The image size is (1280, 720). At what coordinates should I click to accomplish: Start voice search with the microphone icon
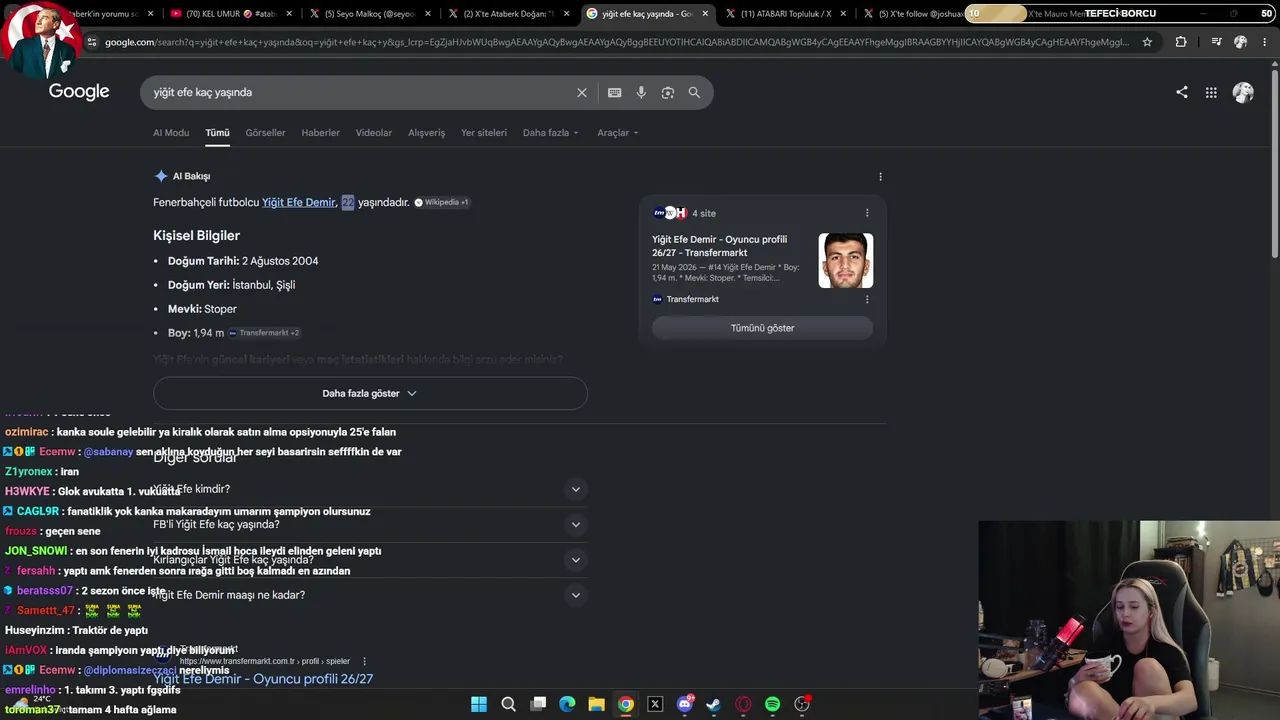[x=641, y=92]
